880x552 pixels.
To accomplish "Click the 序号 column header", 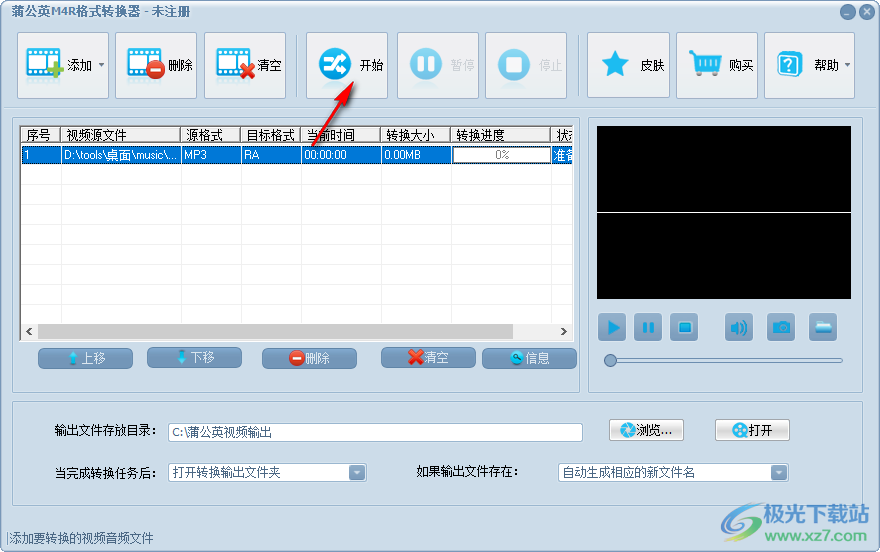I will tap(40, 135).
